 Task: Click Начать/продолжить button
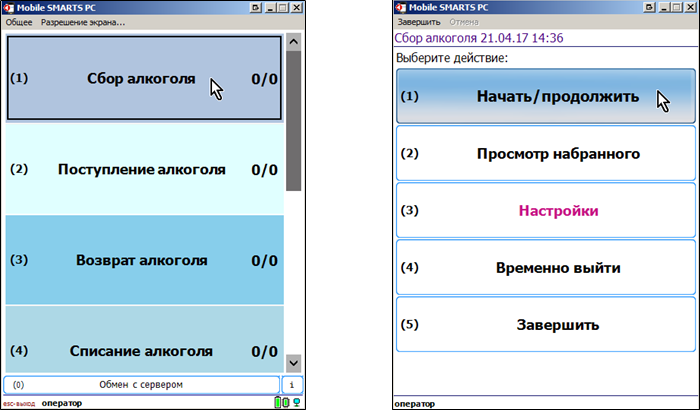click(x=546, y=96)
